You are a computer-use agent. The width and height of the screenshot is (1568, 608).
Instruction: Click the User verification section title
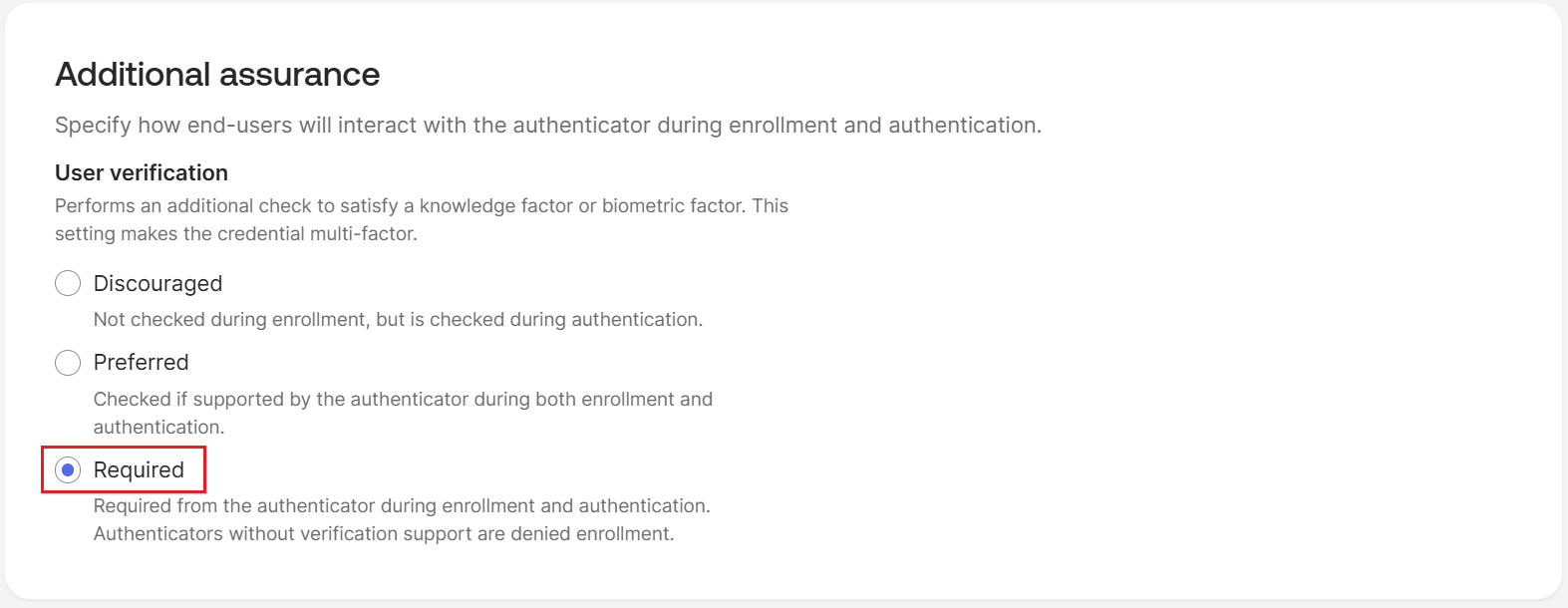coord(141,172)
